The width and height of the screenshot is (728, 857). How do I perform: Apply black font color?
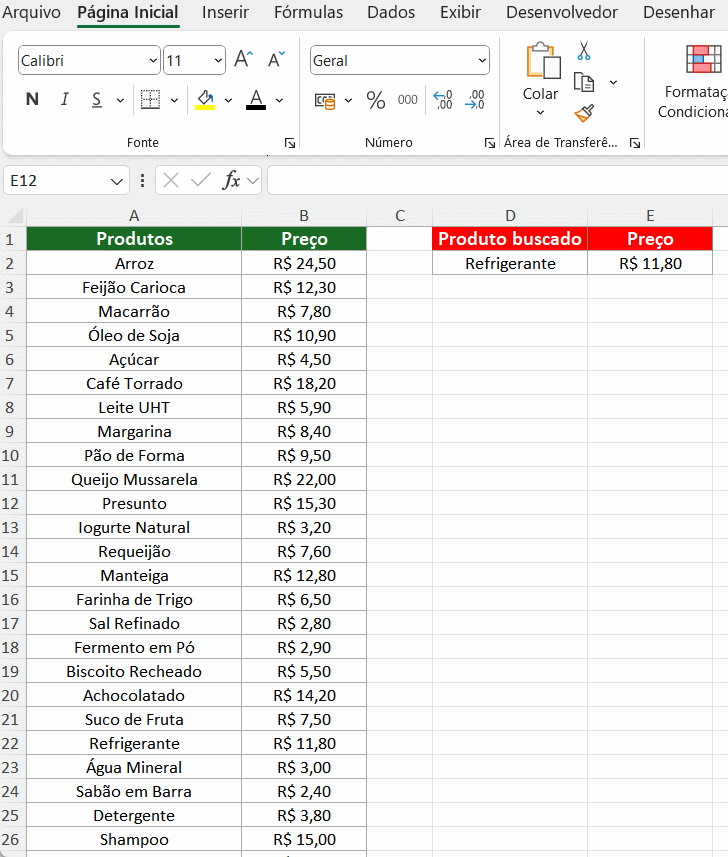[256, 99]
